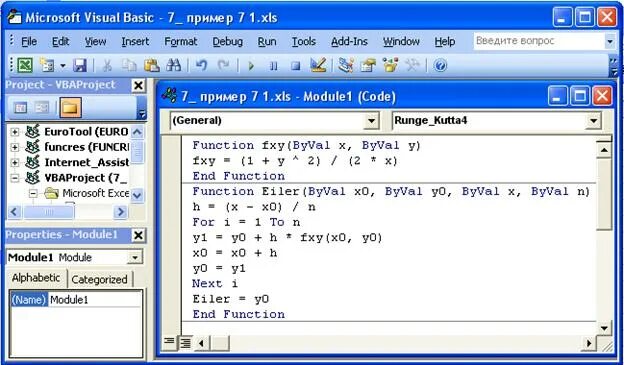Viewport: 624px width, 365px height.
Task: Click the (Name) Module1 value field
Action: (x=95, y=300)
